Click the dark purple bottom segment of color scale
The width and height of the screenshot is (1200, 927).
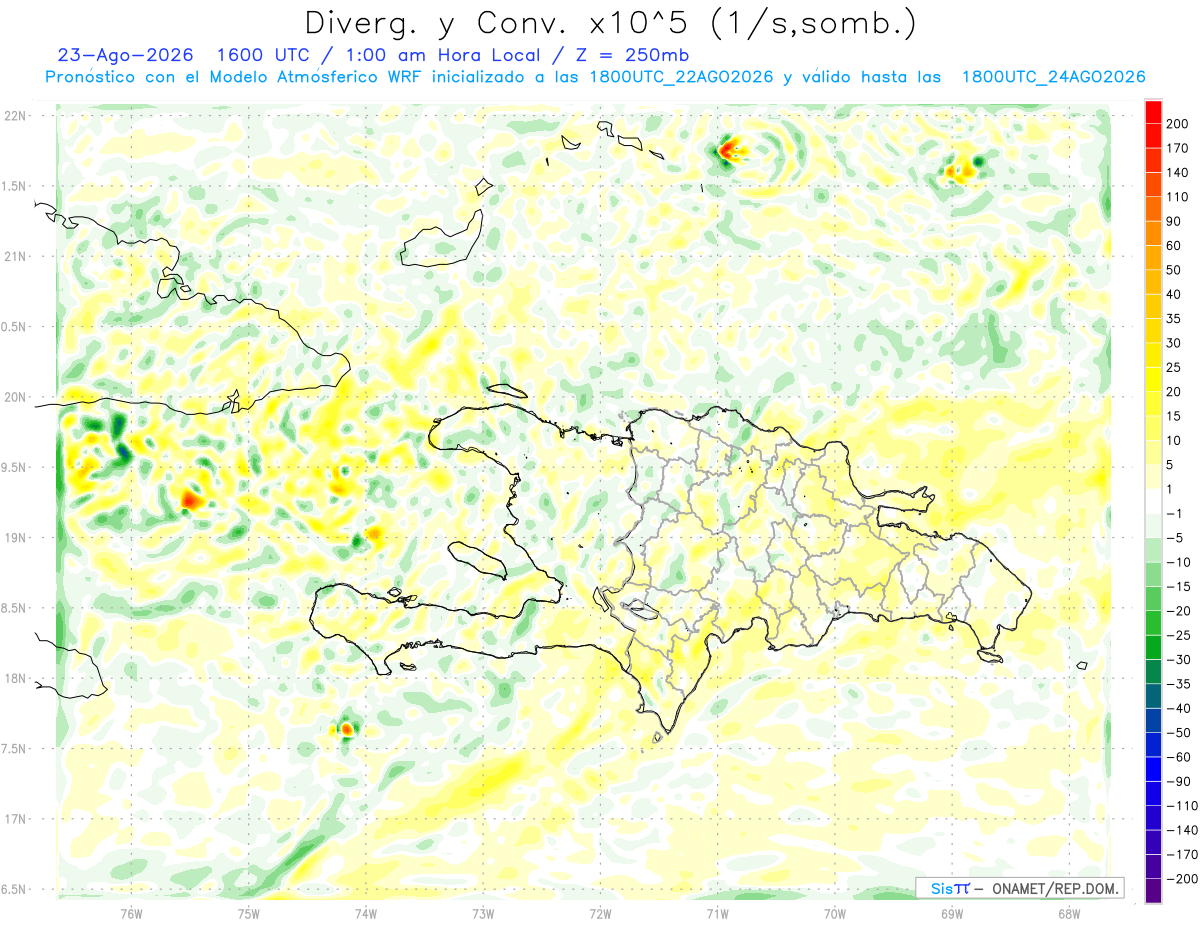(x=1153, y=891)
